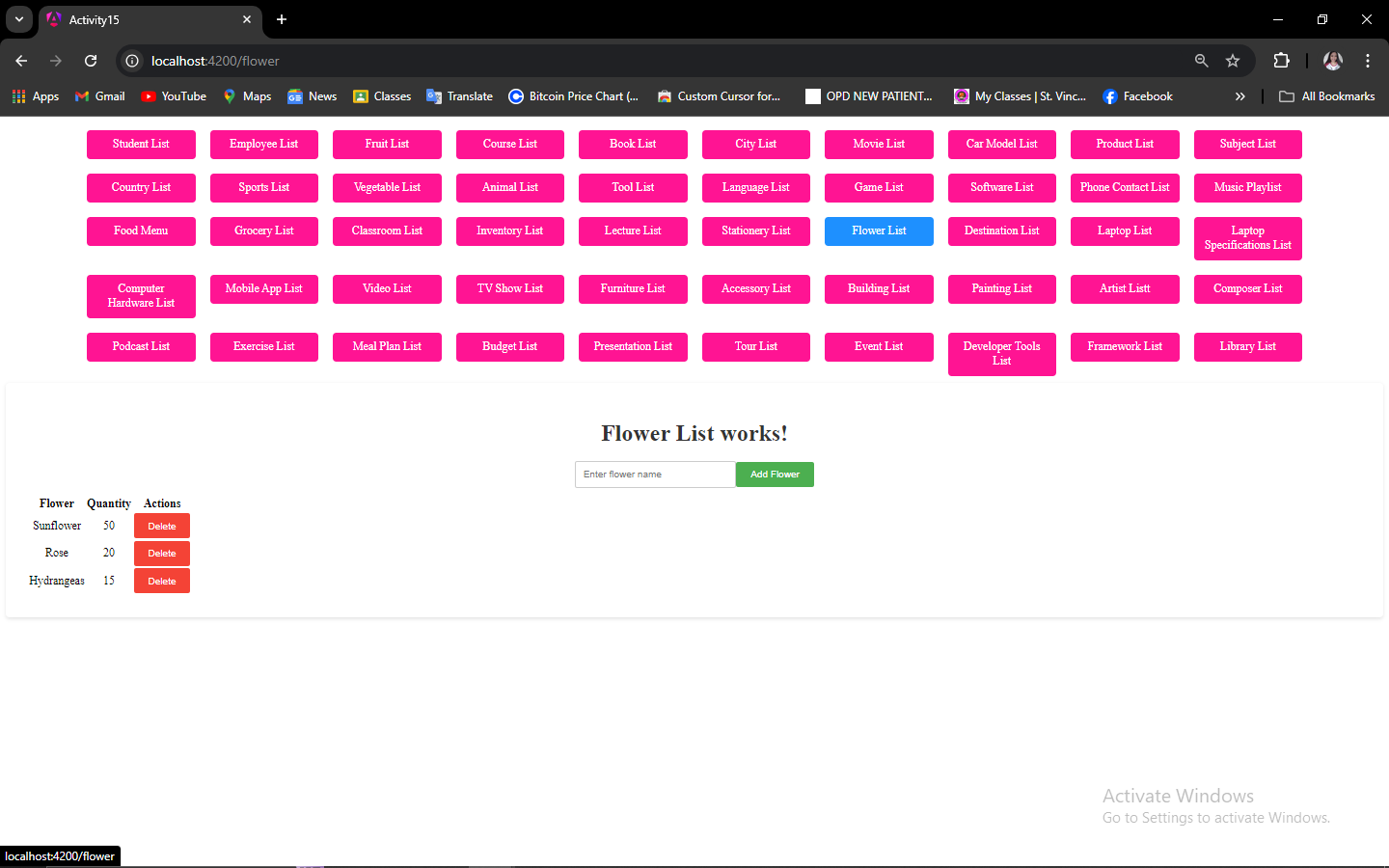Expand the hidden bookmarks chevron
Image resolution: width=1389 pixels, height=868 pixels.
(1240, 96)
